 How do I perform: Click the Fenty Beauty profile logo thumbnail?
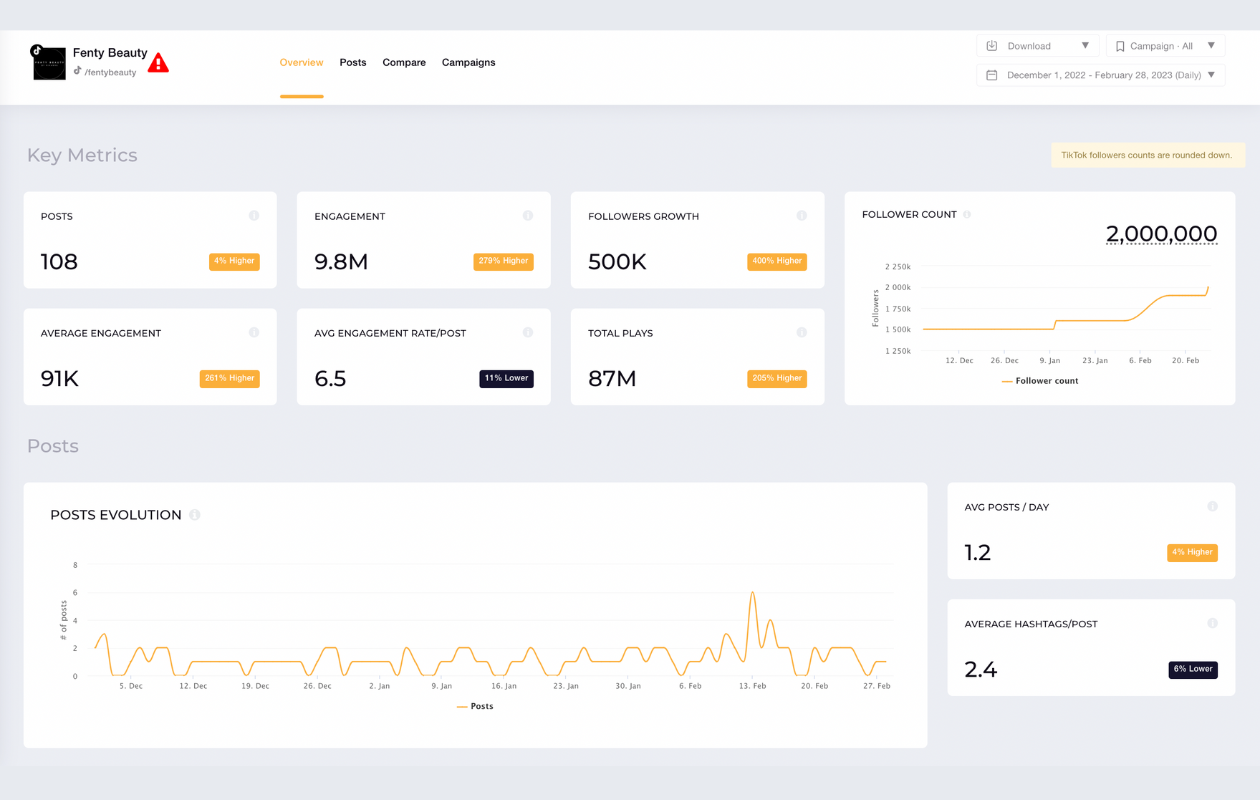tap(49, 63)
